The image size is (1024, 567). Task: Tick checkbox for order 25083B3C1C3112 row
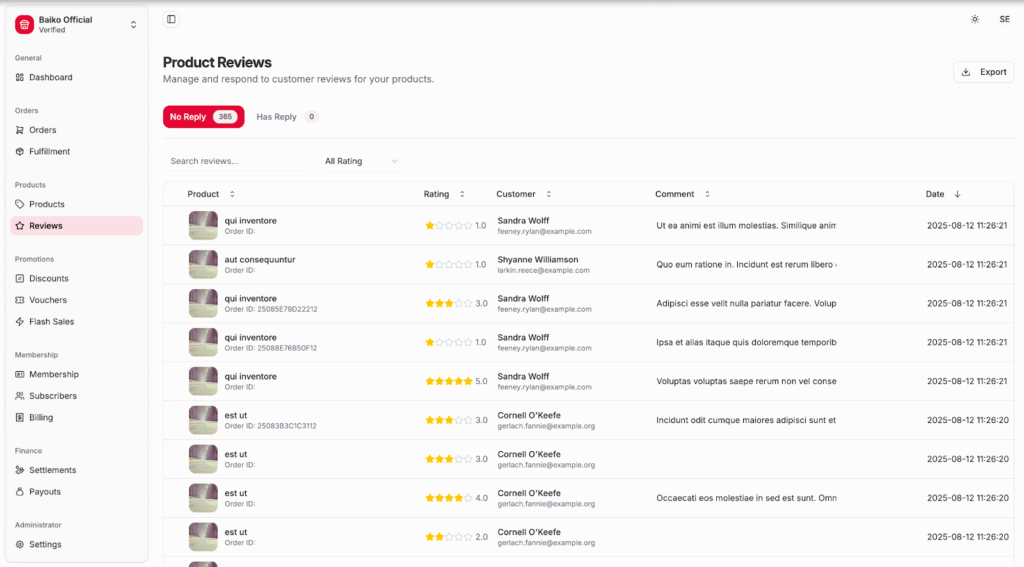point(173,420)
